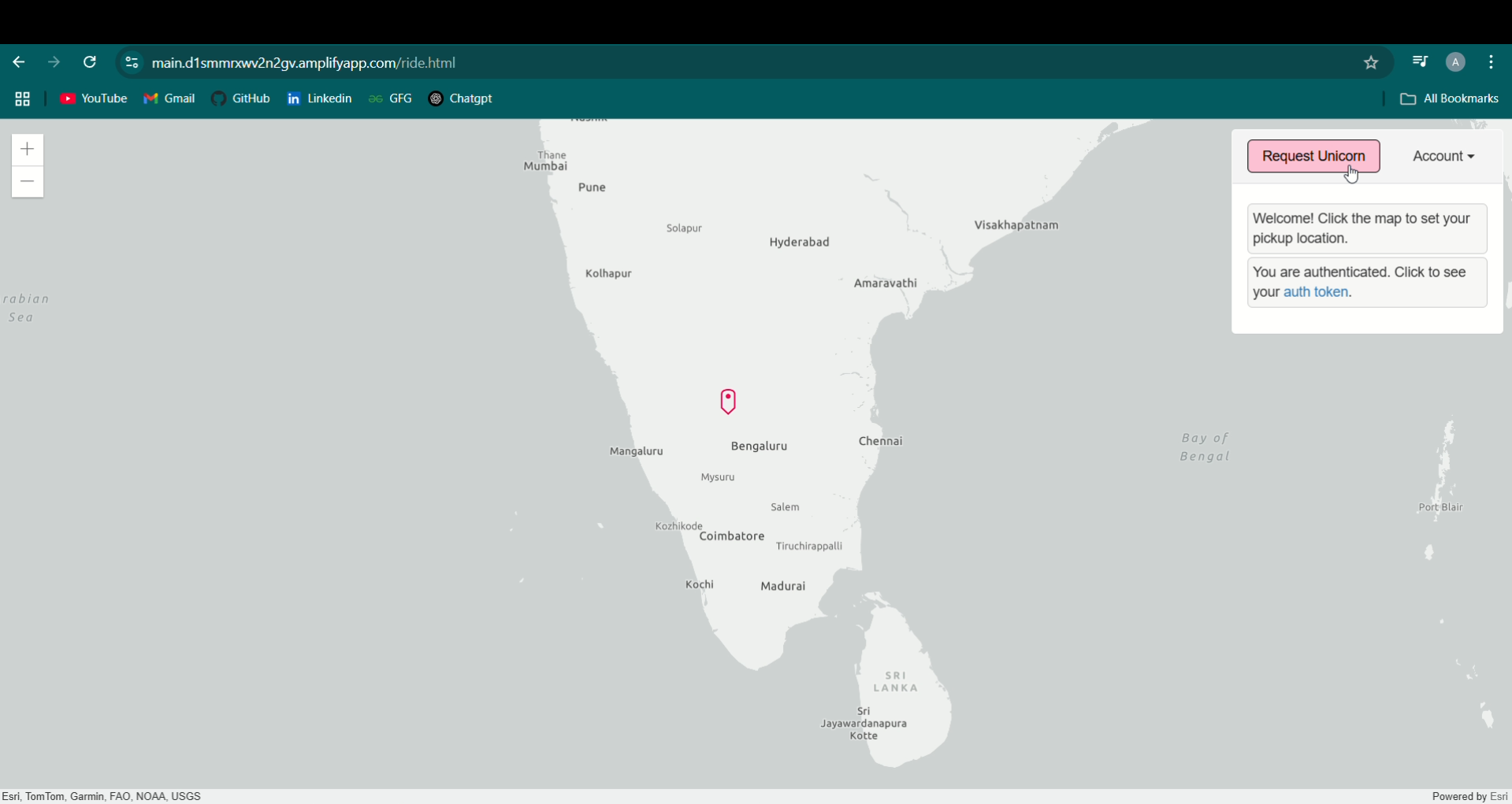
Task: Expand the Account dropdown
Action: (1443, 156)
